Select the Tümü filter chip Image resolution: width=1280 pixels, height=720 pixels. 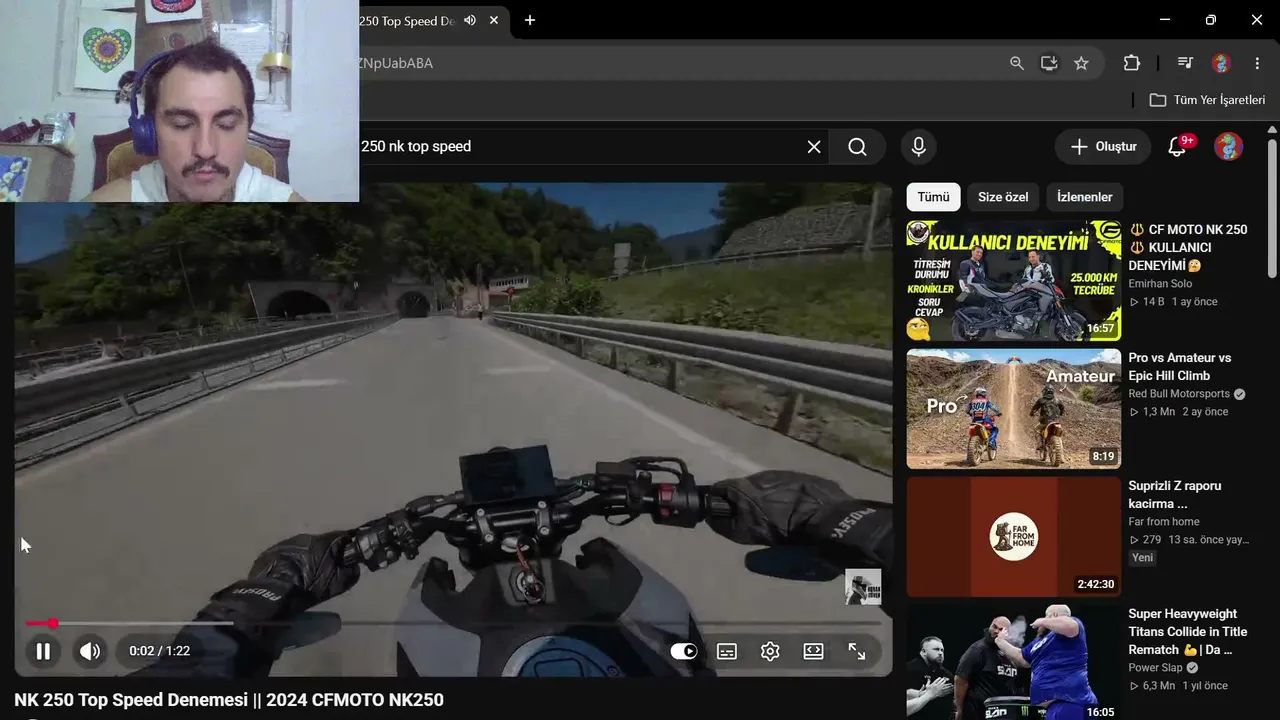coord(934,197)
